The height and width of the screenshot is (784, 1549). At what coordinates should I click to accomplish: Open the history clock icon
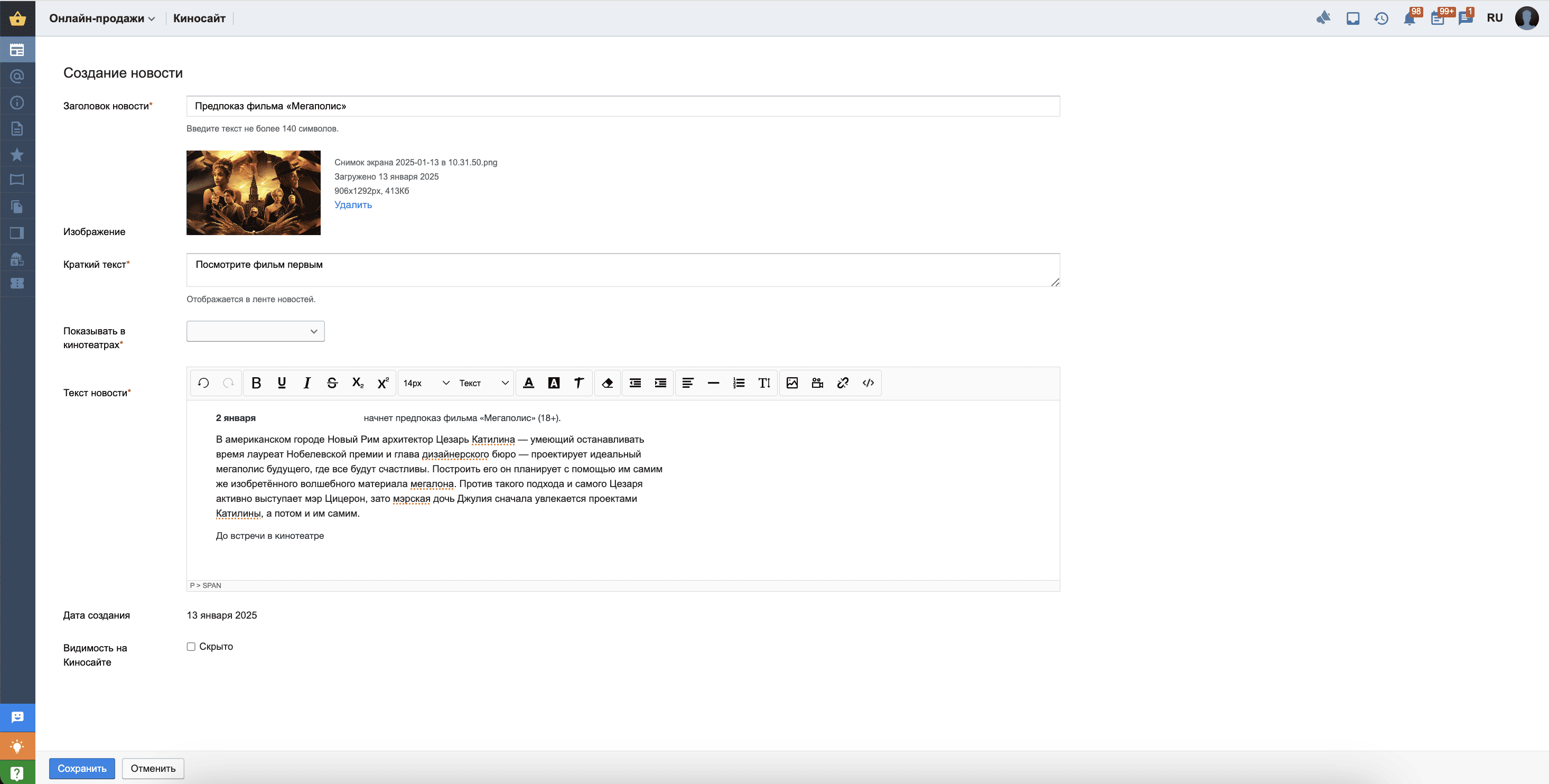1381,18
